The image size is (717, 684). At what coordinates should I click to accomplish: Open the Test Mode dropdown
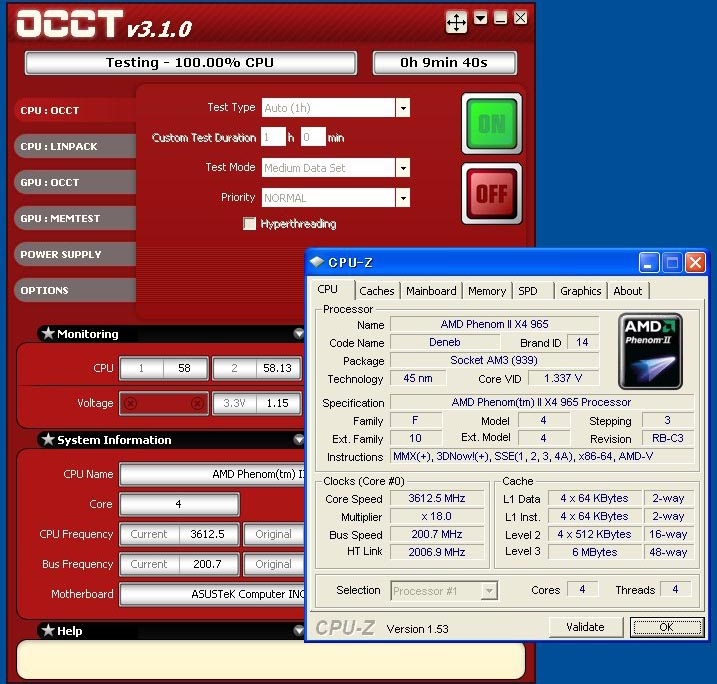click(x=403, y=168)
